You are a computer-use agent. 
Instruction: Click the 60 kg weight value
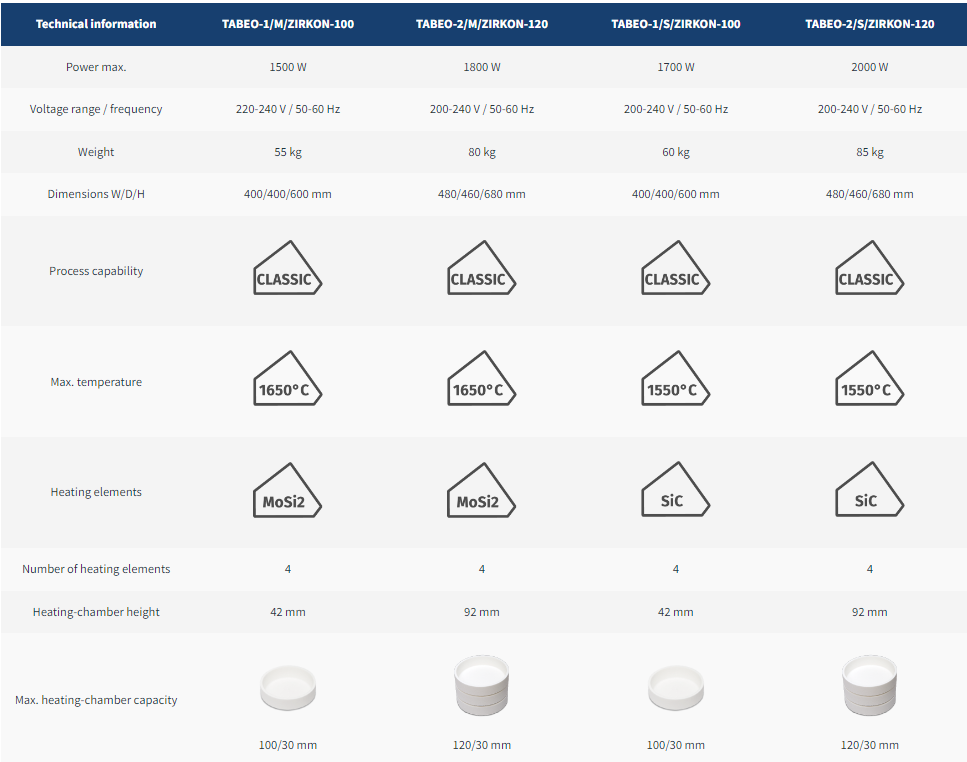pos(676,152)
